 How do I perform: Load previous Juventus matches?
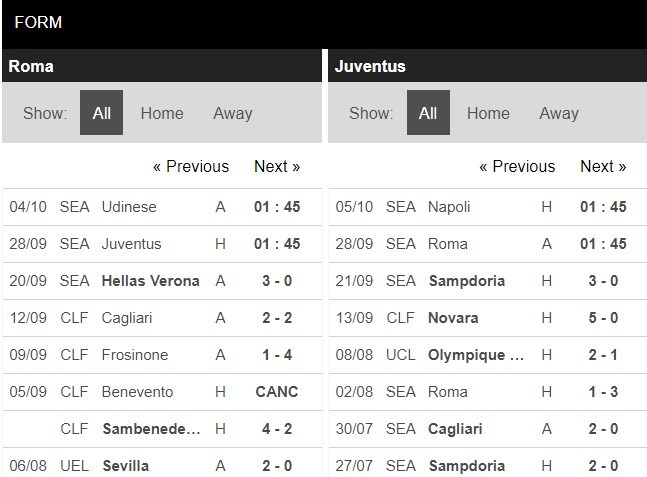coord(517,166)
